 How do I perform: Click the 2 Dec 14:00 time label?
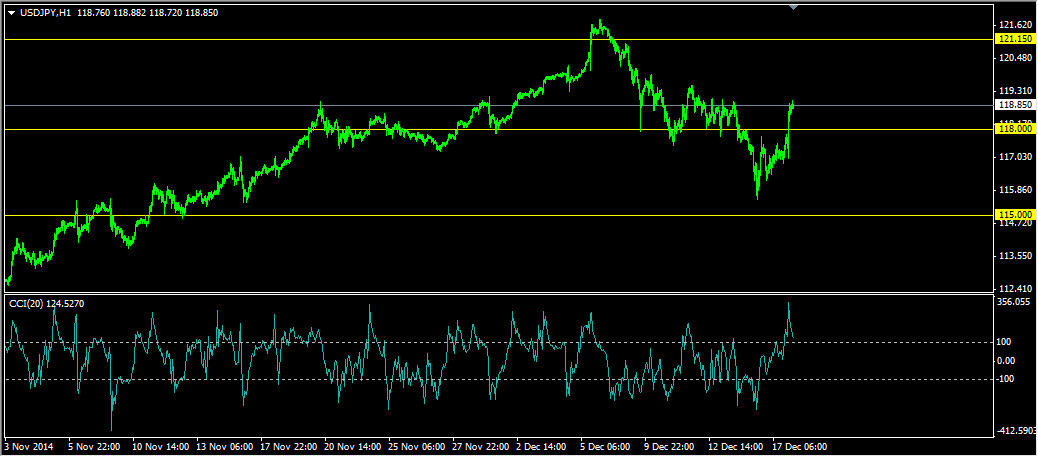pyautogui.click(x=543, y=446)
